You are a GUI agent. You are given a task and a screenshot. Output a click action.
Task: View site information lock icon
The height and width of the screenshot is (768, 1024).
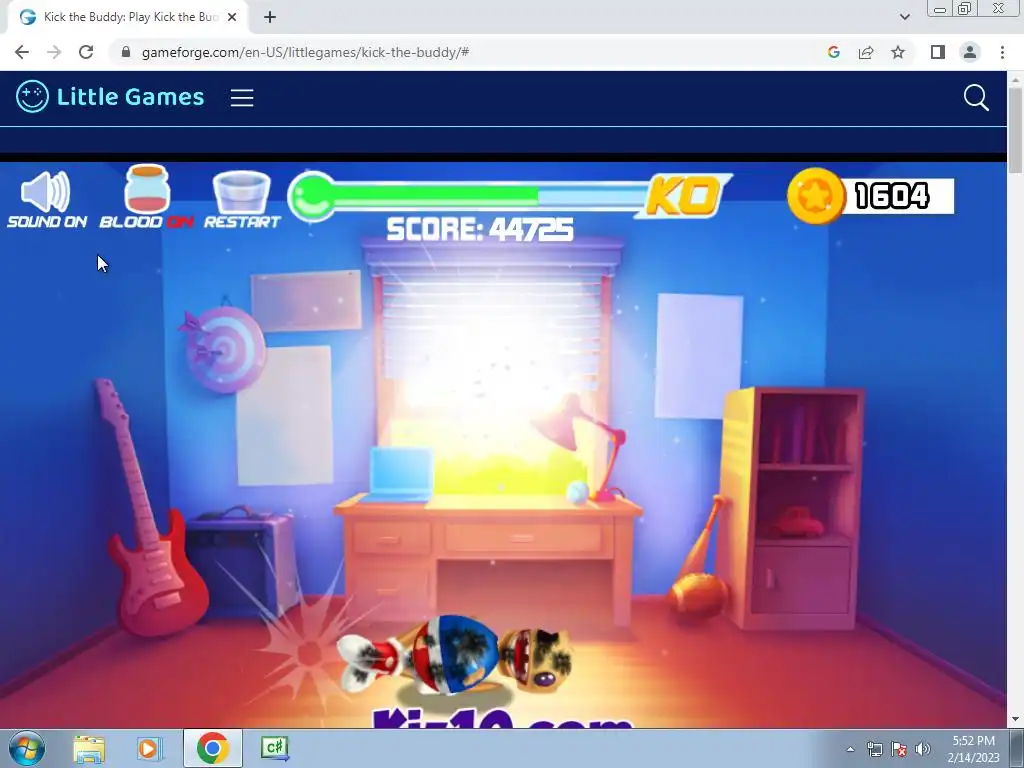127,52
